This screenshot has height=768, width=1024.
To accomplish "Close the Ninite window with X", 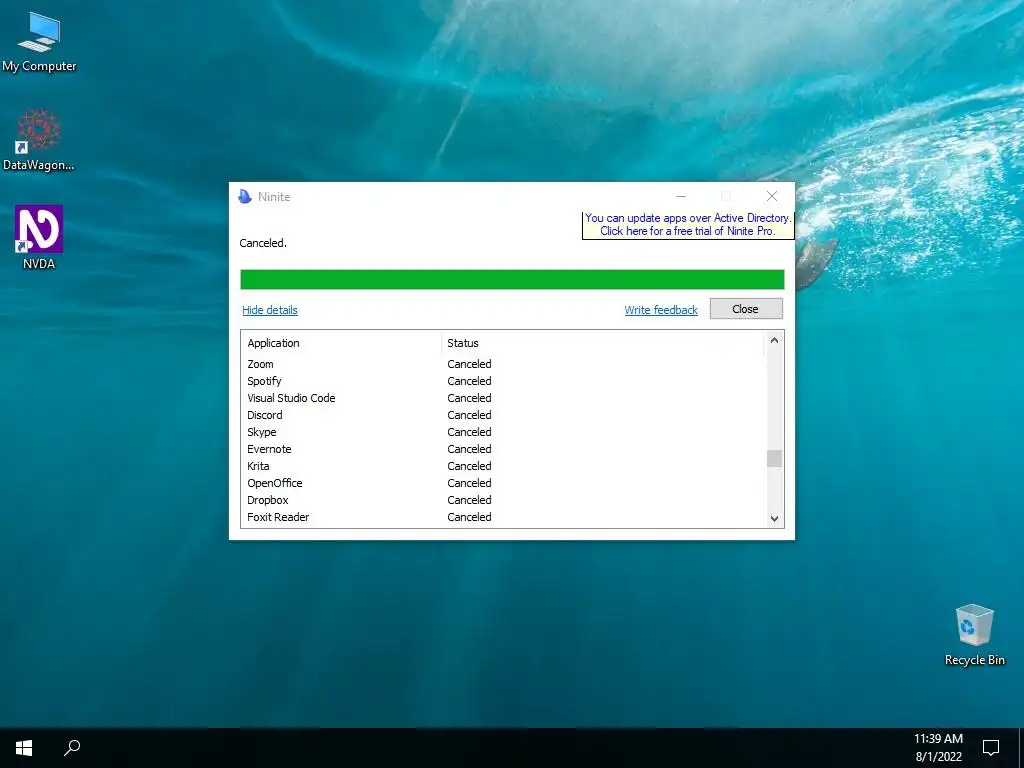I will pos(772,196).
